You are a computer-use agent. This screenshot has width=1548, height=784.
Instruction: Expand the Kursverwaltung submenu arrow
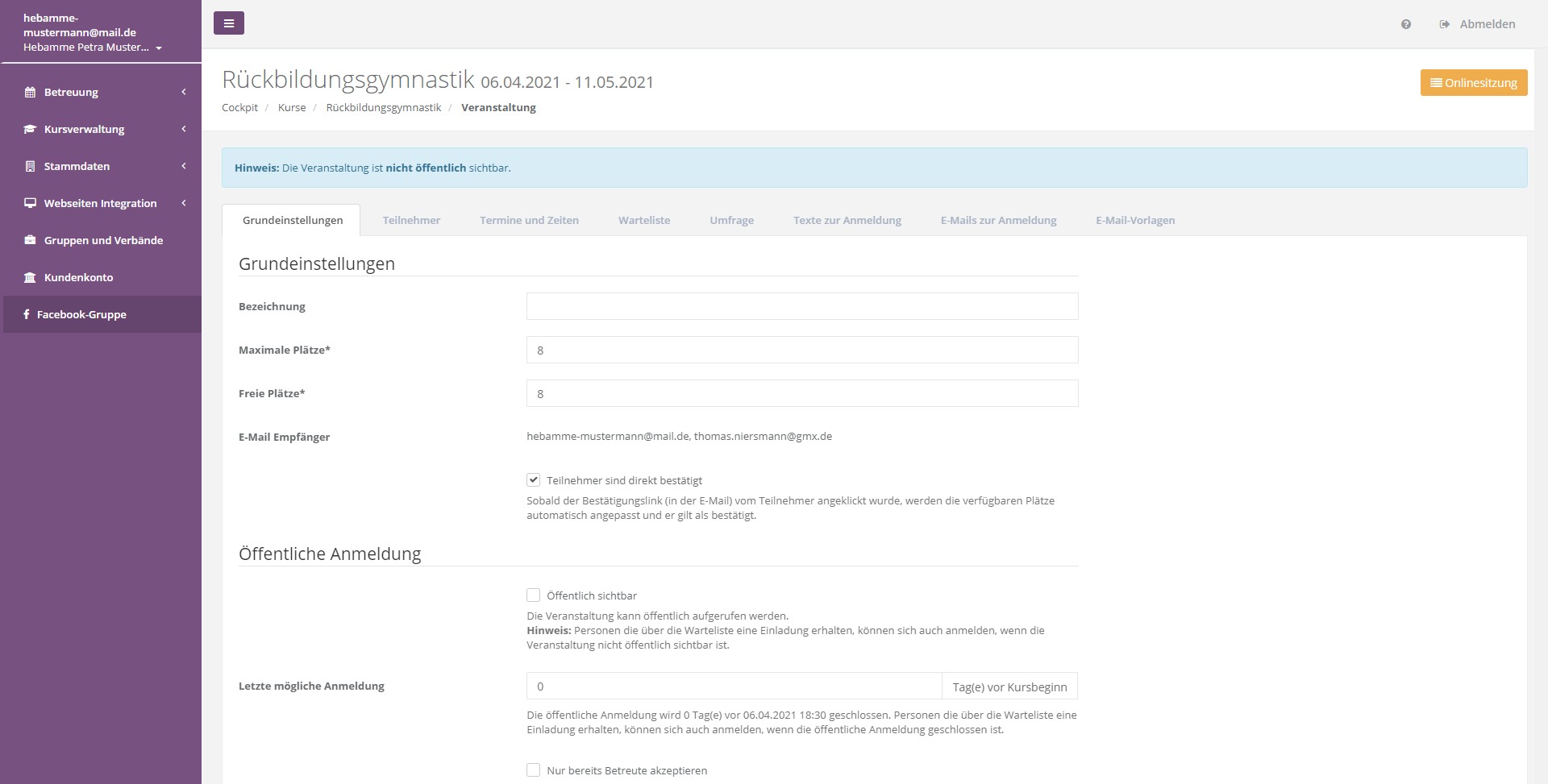(184, 129)
